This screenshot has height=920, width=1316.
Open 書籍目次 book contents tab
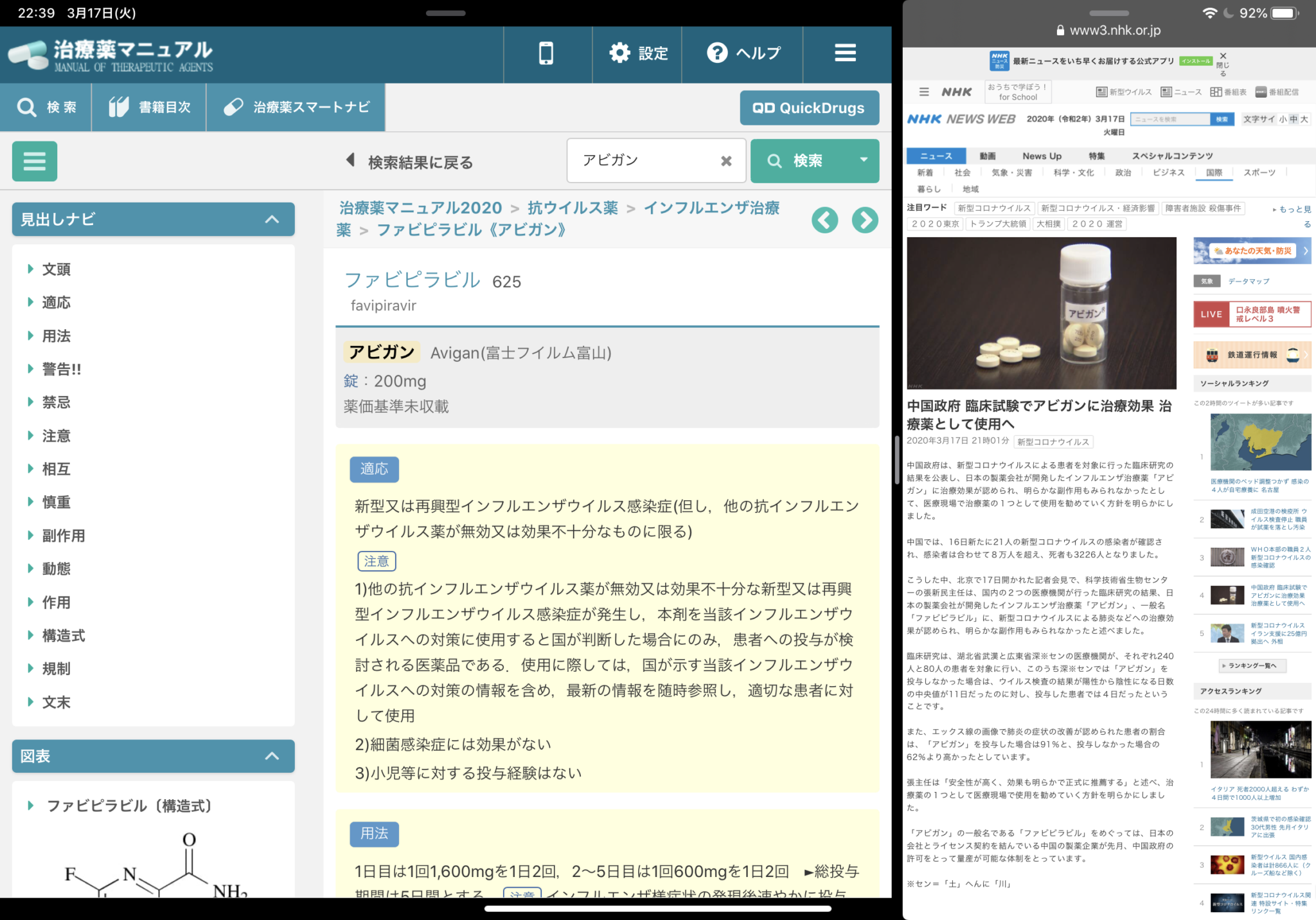pyautogui.click(x=149, y=107)
